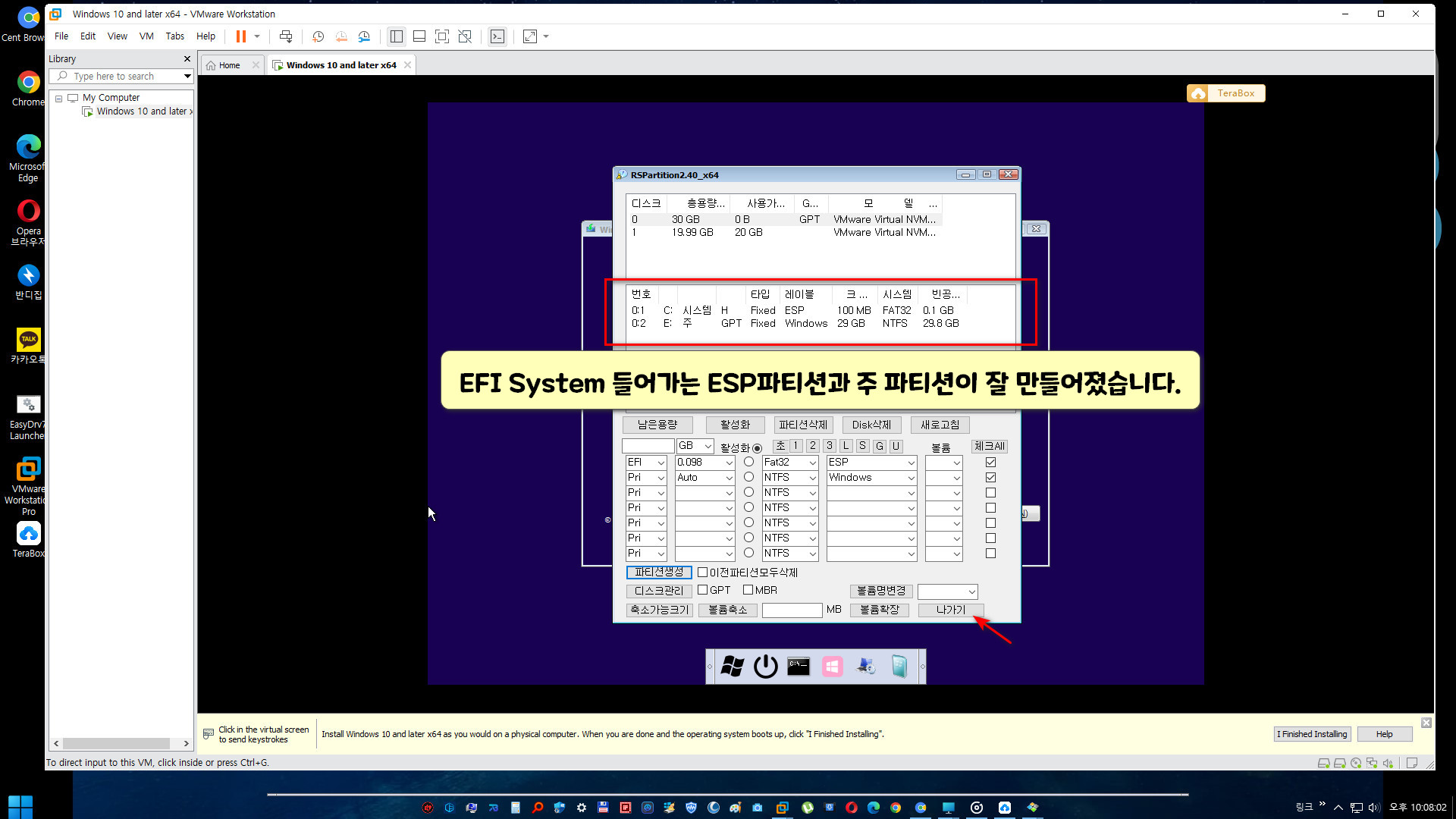Click the 파티션삭제 button
Image resolution: width=1456 pixels, height=819 pixels.
[x=803, y=425]
